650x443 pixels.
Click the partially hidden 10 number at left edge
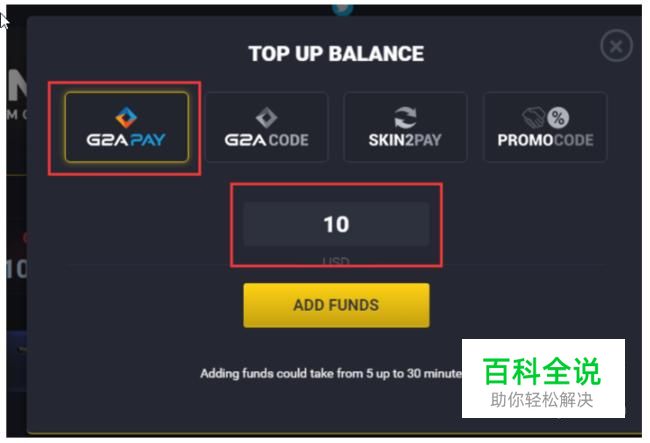click(x=17, y=269)
